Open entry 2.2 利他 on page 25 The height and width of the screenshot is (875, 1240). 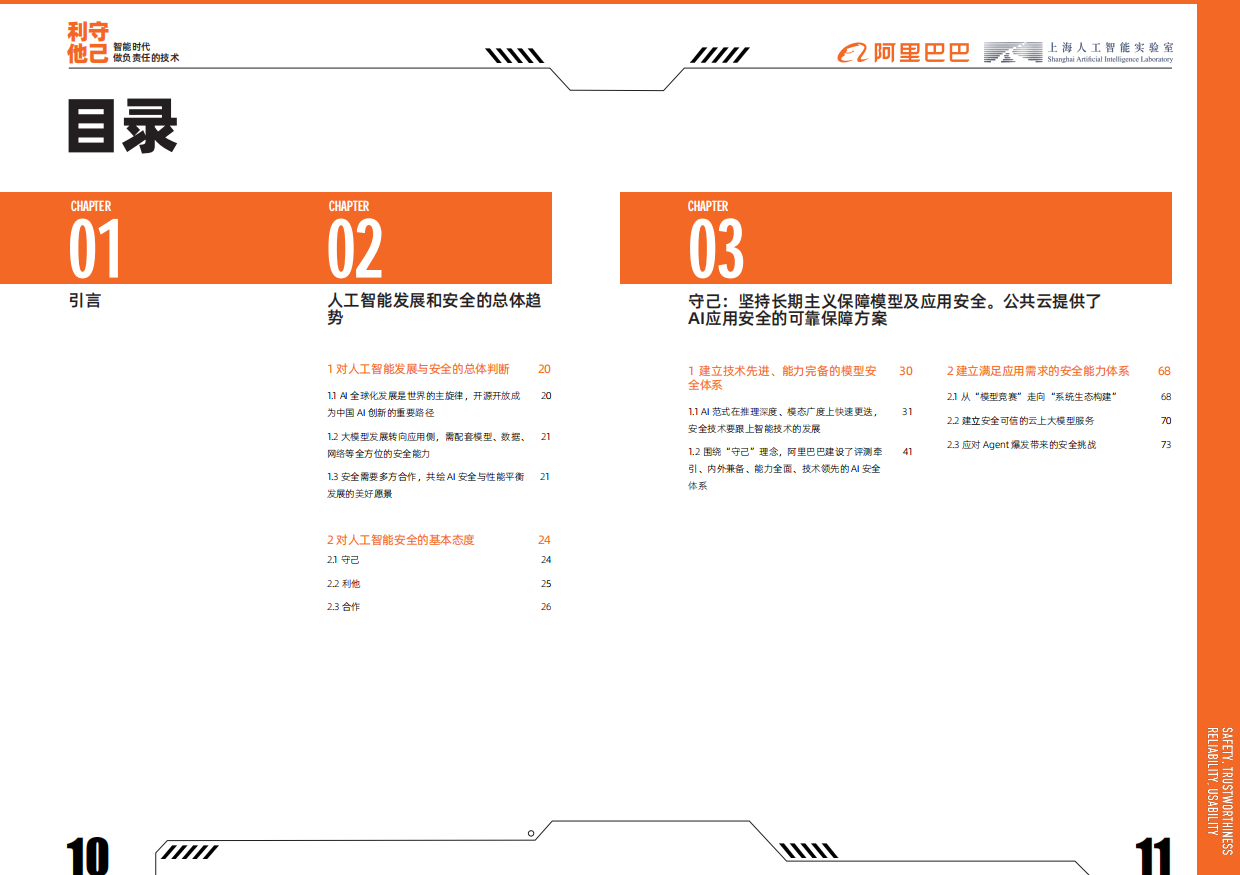pos(344,583)
